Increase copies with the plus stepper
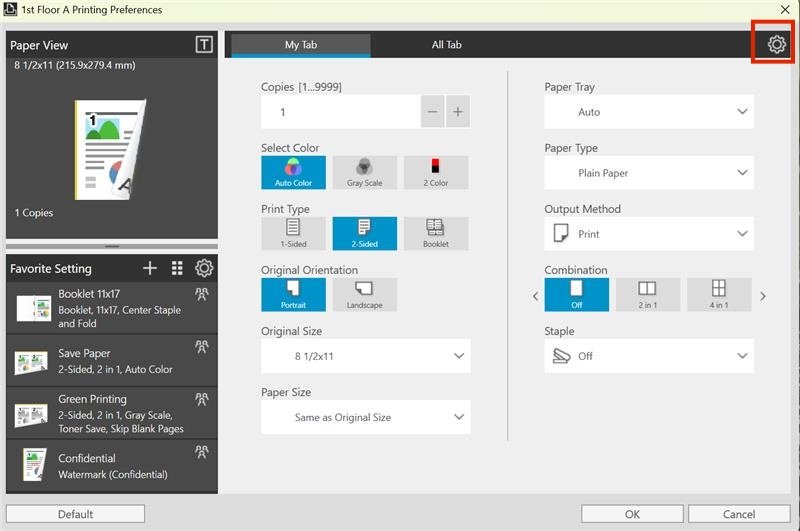 458,112
